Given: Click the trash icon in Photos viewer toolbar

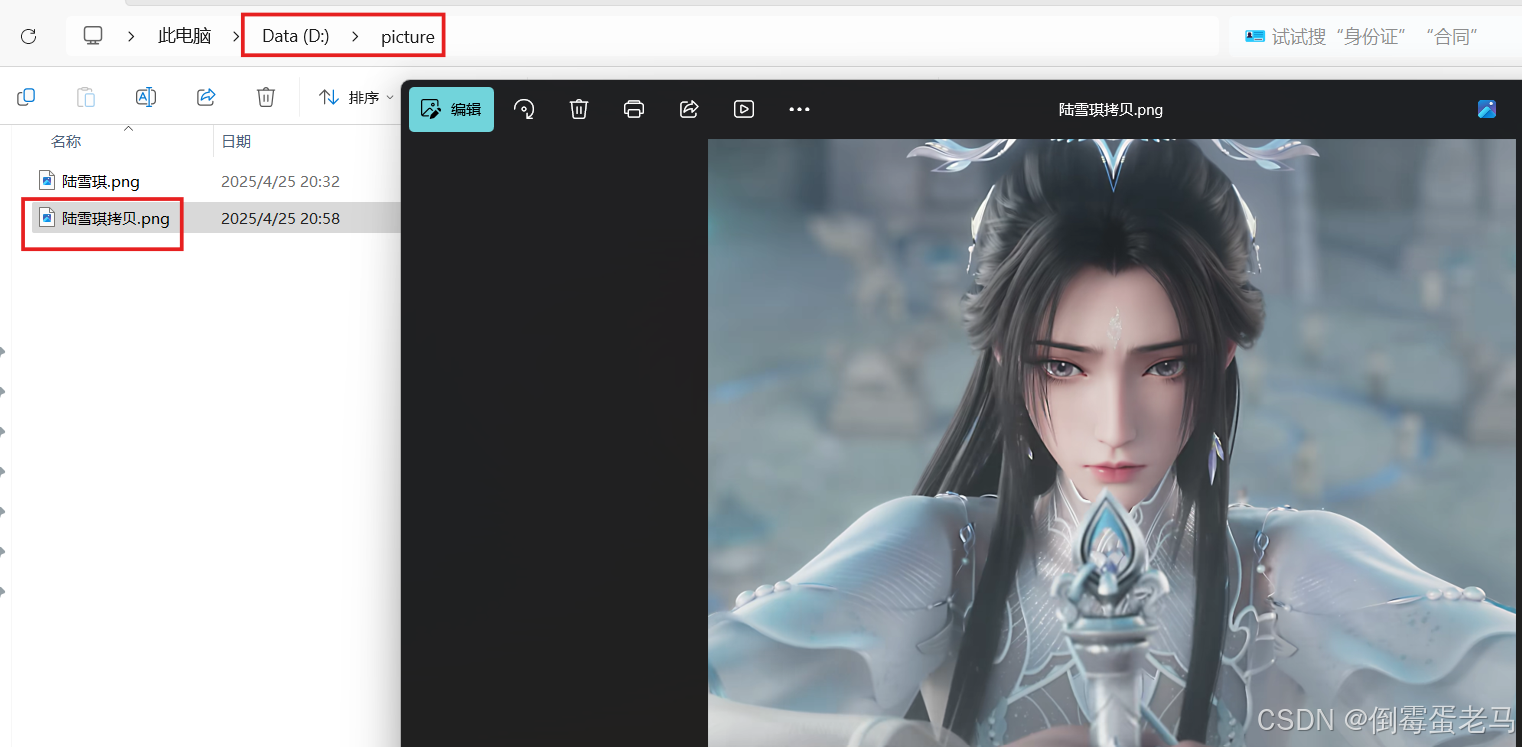Looking at the screenshot, I should (579, 109).
